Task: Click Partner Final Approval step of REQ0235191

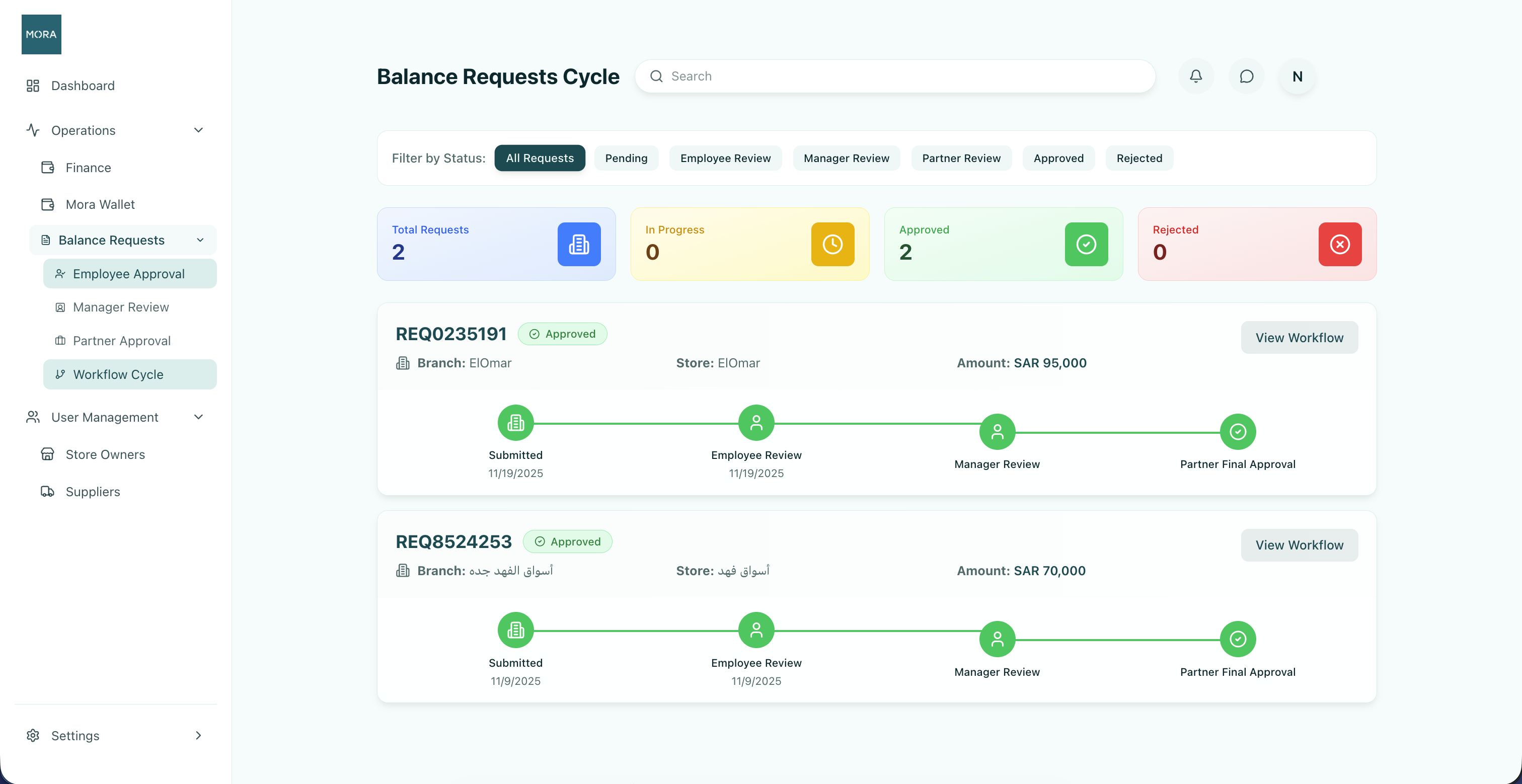Action: click(x=1238, y=432)
